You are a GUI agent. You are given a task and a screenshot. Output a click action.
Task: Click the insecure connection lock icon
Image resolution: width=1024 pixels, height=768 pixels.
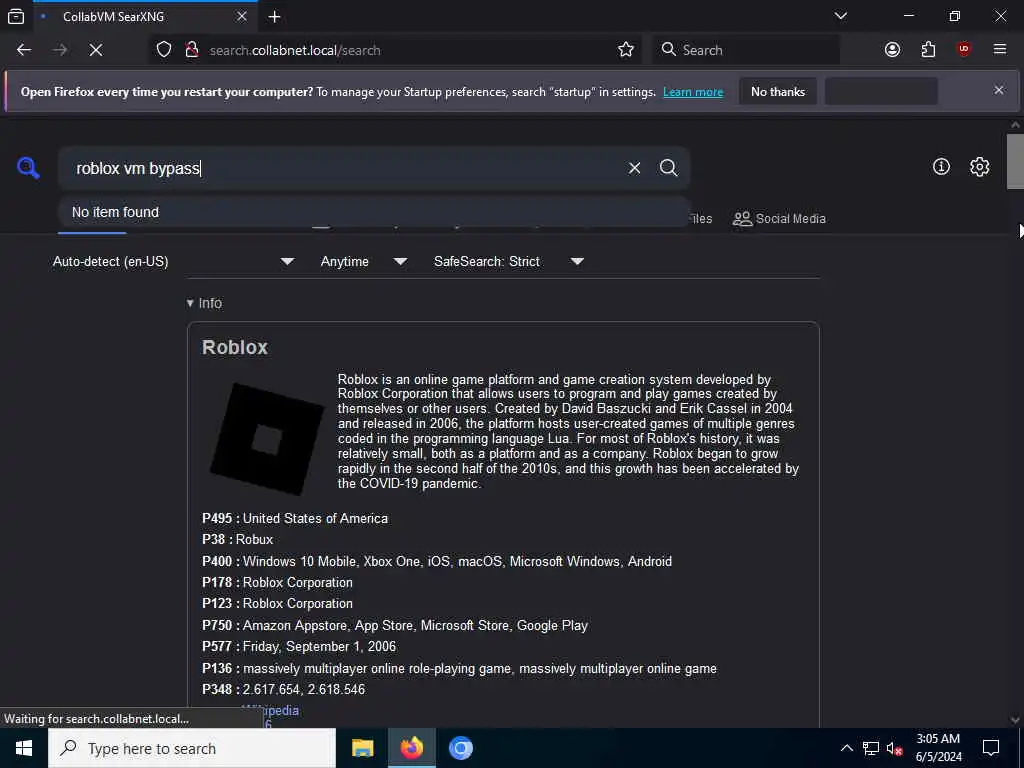point(191,50)
